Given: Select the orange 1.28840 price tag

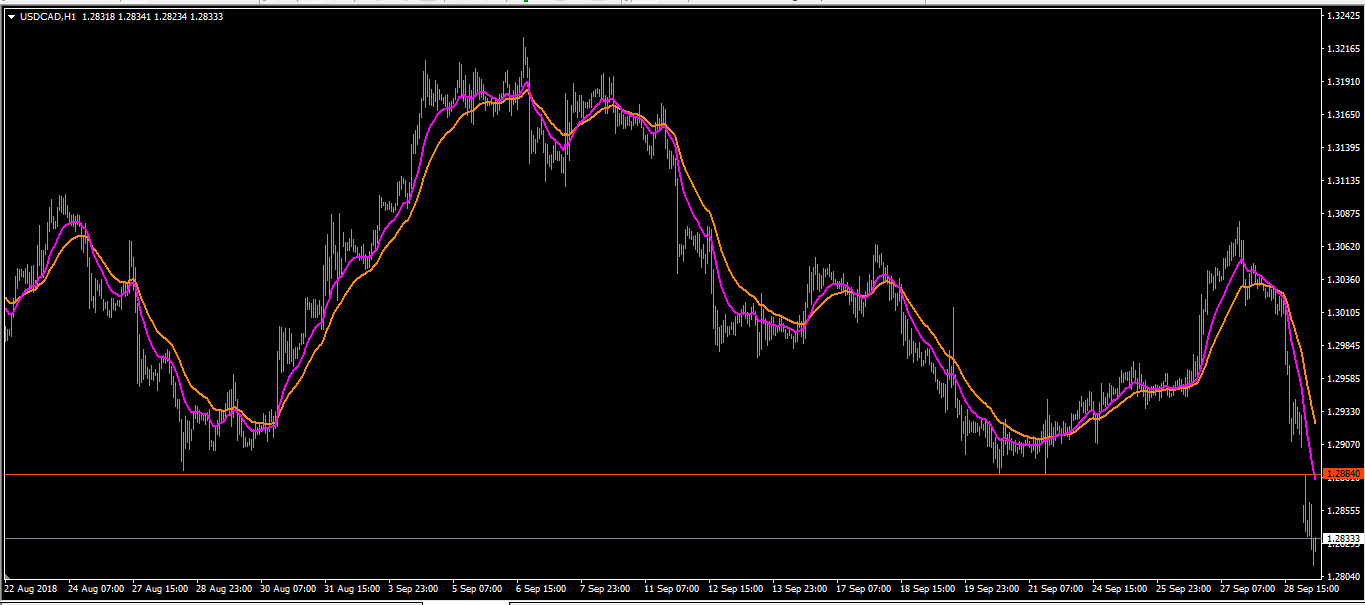Looking at the screenshot, I should 1342,473.
